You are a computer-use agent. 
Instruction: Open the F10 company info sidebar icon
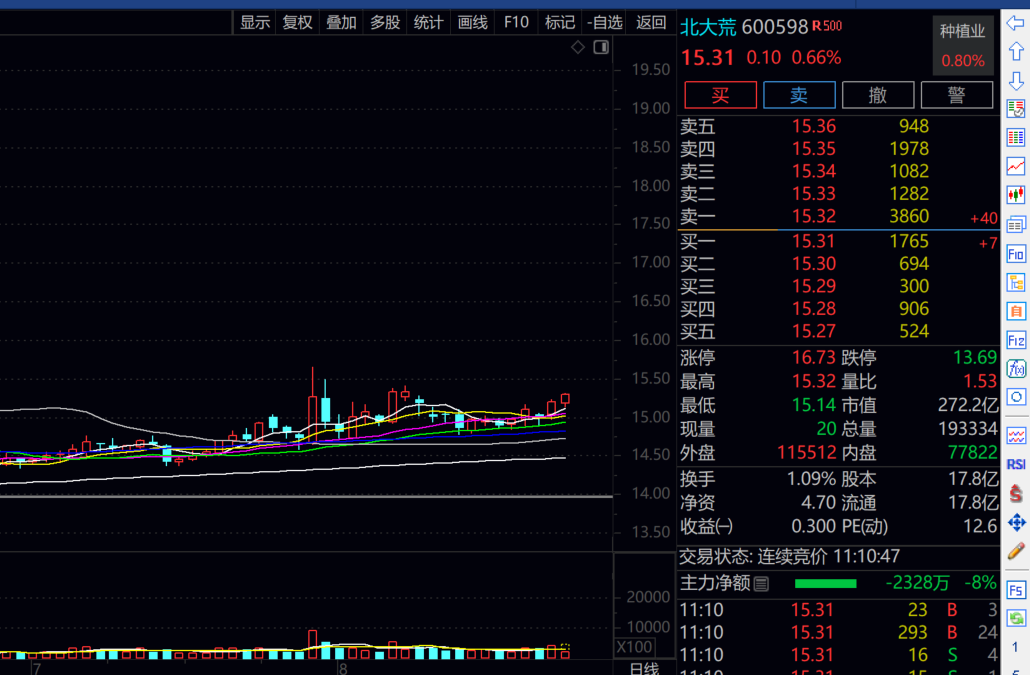pos(1016,254)
